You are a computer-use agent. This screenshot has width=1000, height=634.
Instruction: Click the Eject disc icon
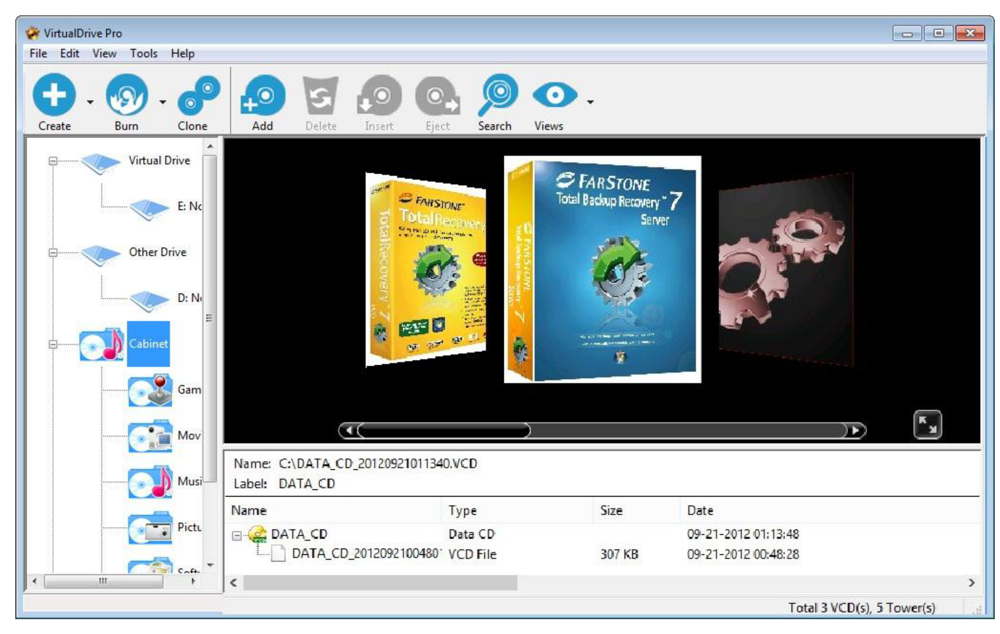pyautogui.click(x=438, y=96)
